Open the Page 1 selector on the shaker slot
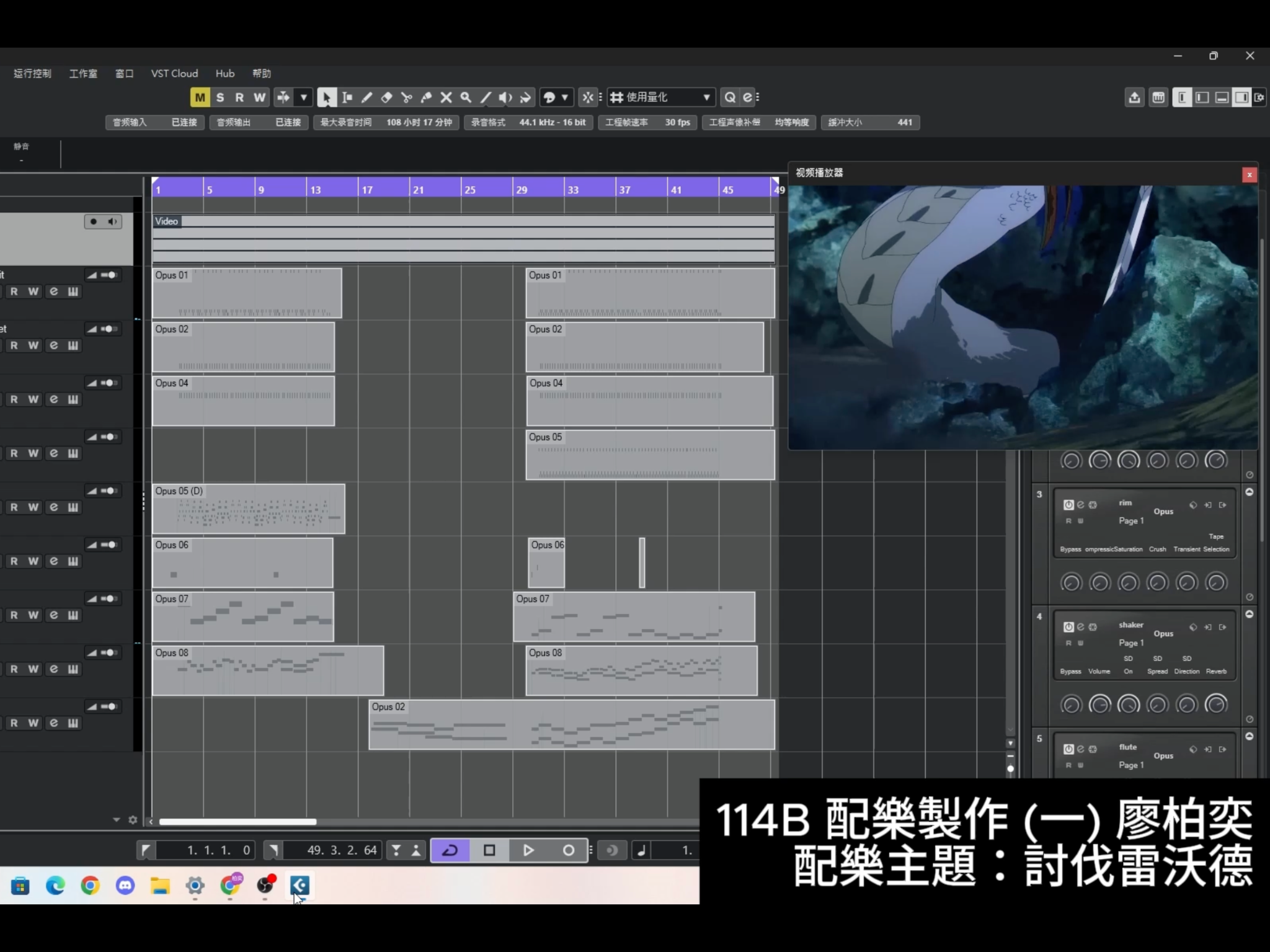 pos(1131,643)
